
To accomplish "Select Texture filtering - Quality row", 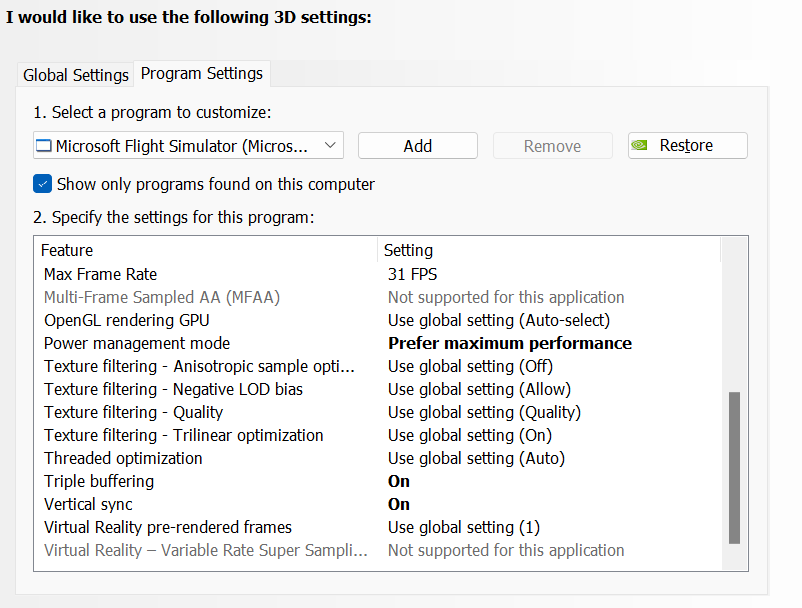I will point(133,412).
